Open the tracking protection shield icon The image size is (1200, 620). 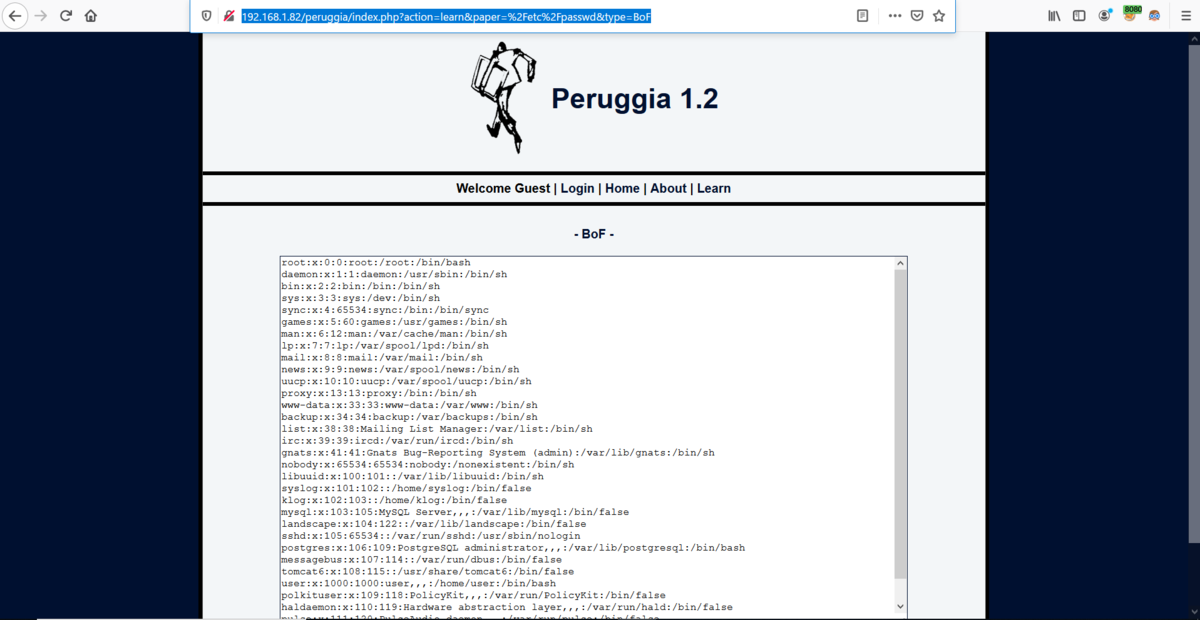tap(207, 16)
